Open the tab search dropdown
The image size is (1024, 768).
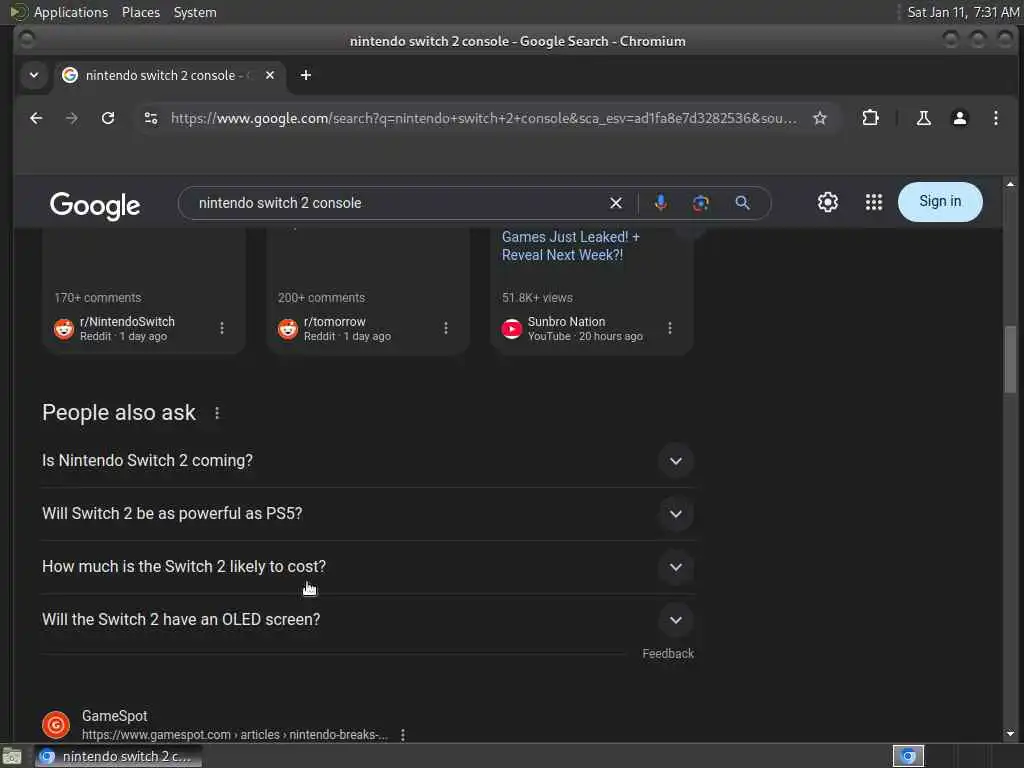click(x=34, y=75)
